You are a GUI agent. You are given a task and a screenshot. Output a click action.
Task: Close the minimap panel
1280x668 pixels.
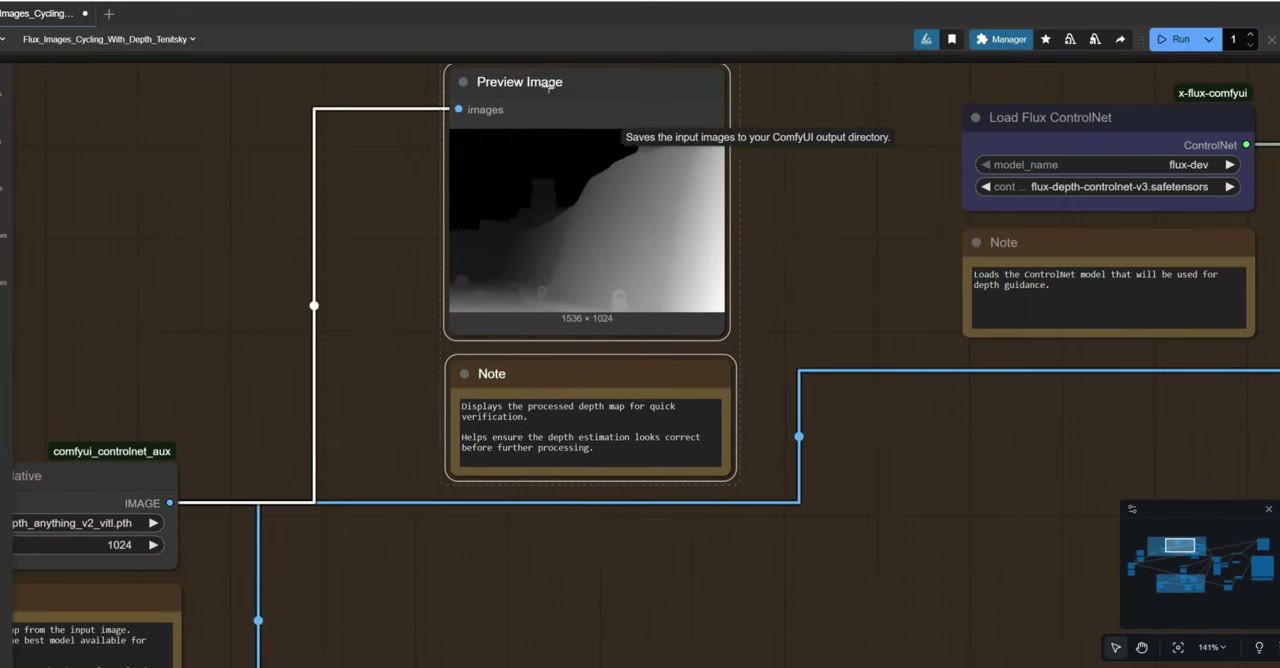pyautogui.click(x=1269, y=509)
